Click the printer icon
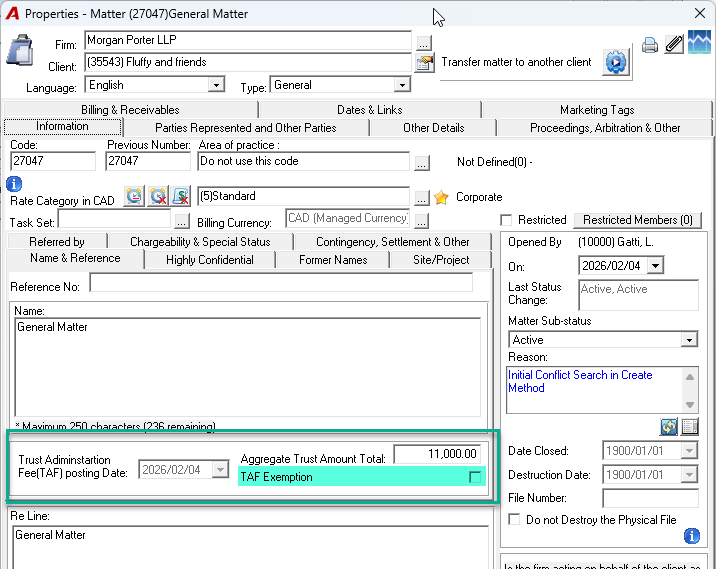The height and width of the screenshot is (569, 716). tap(650, 45)
